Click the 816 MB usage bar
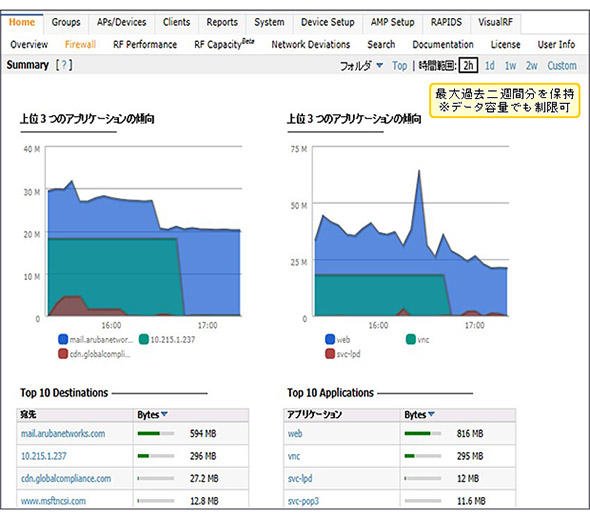This screenshot has width=590, height=519. pos(423,434)
